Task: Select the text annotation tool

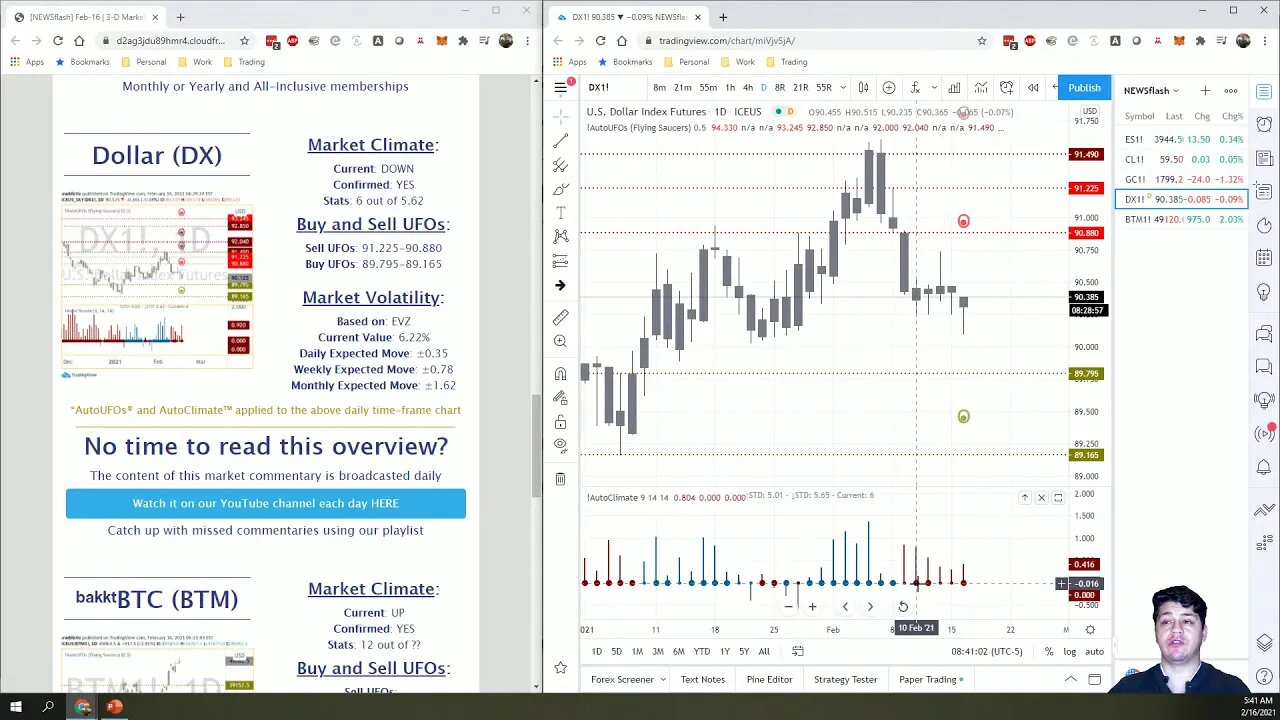Action: pyautogui.click(x=560, y=213)
